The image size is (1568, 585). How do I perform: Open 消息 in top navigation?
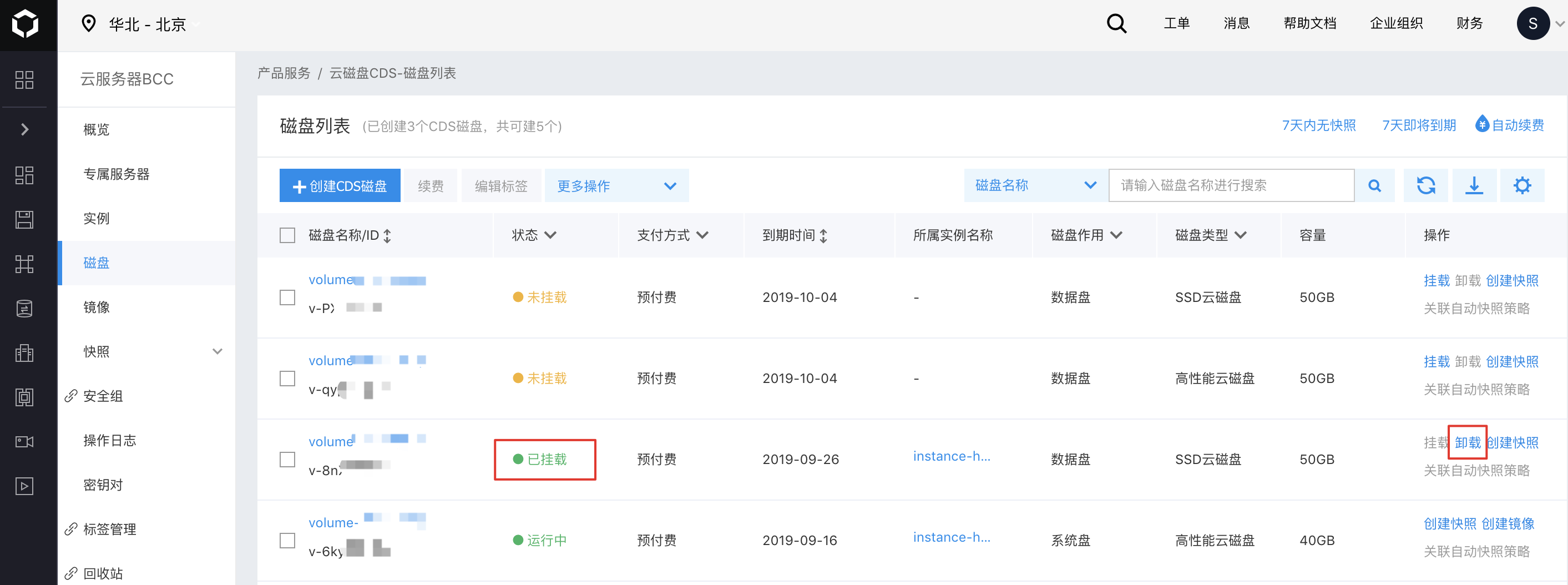pos(1236,23)
